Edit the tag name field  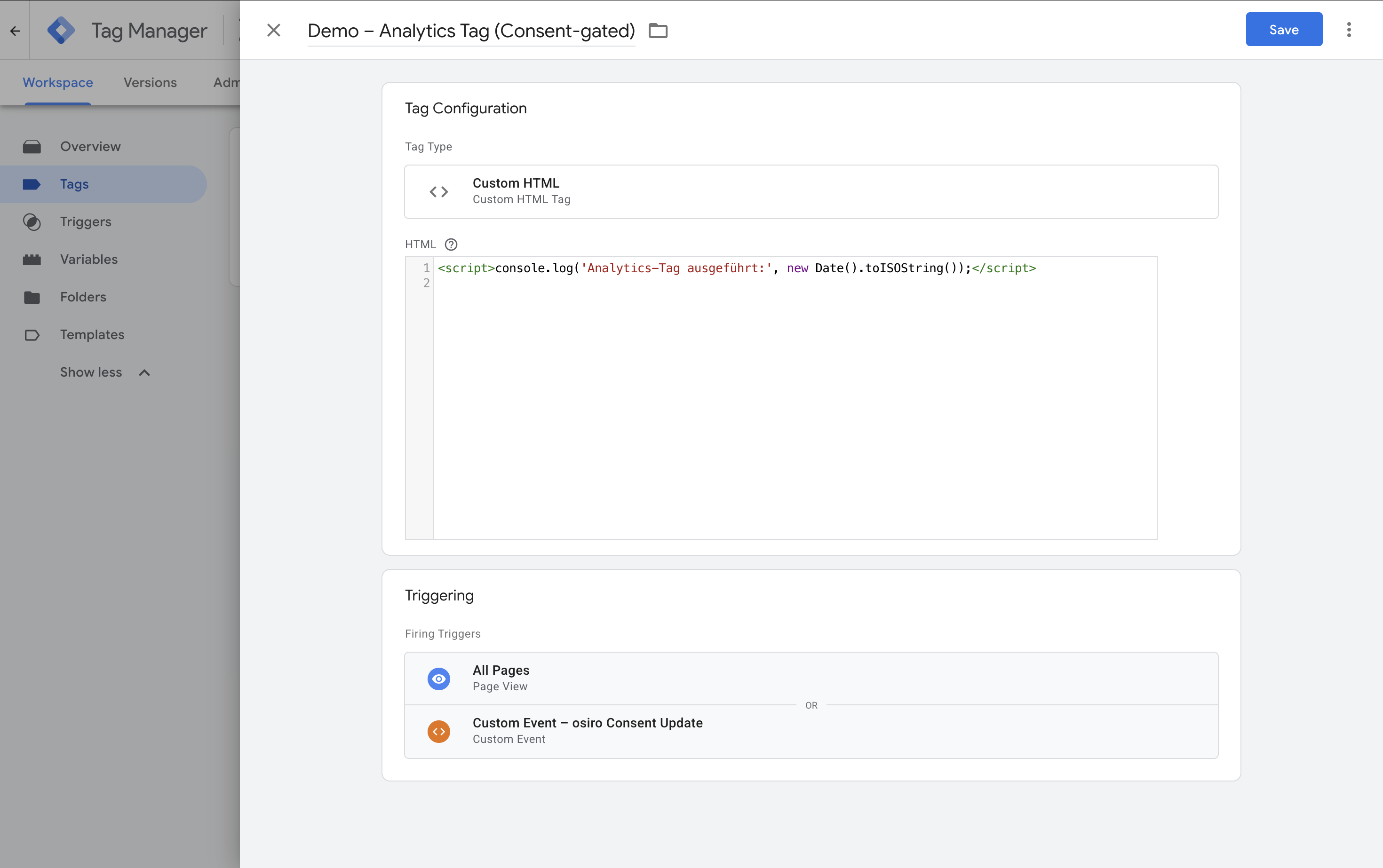click(471, 31)
